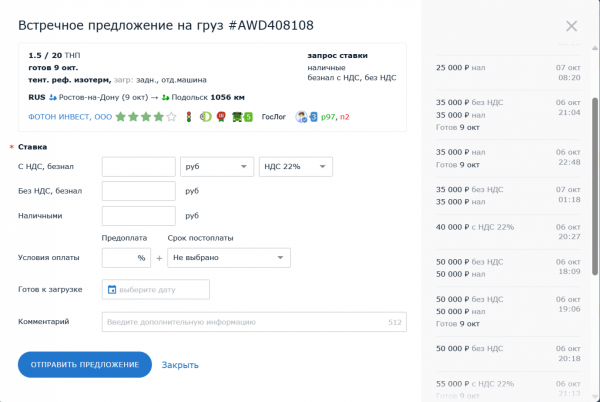This screenshot has width=600, height=402.
Task: Click the empty fifth rating star
Action: [171, 117]
